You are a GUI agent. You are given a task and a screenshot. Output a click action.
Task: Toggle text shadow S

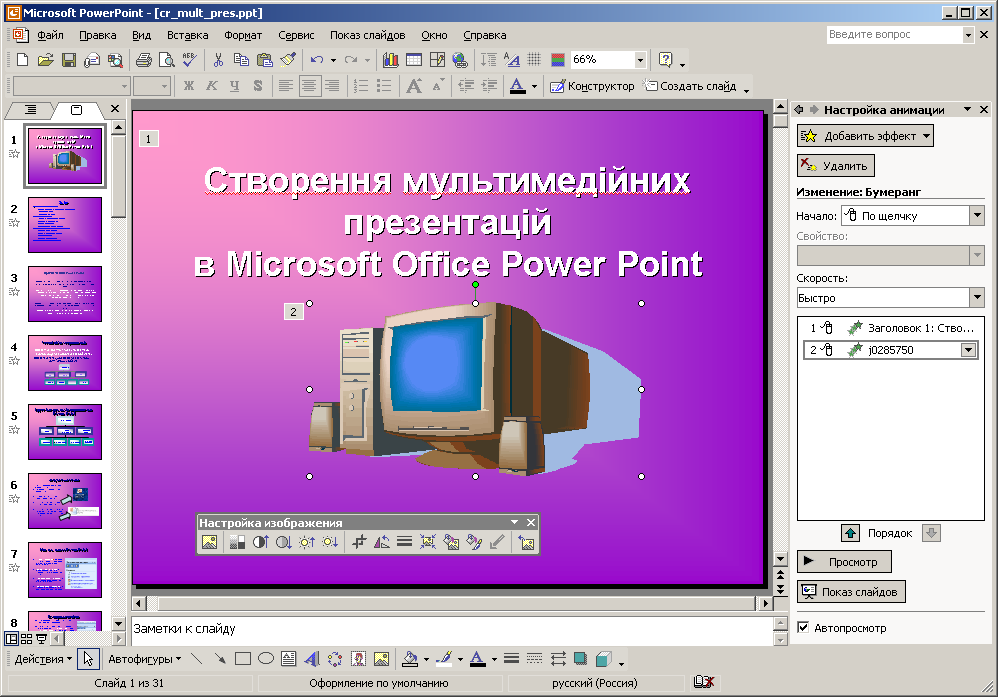tap(258, 85)
